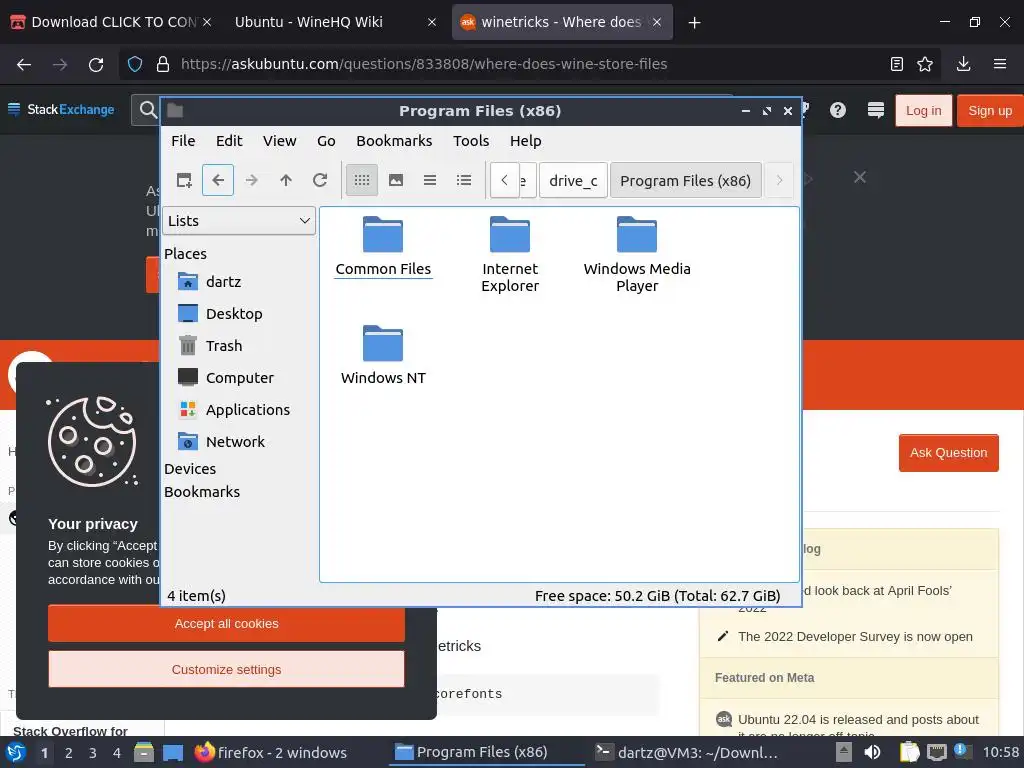This screenshot has width=1024, height=768.
Task: Open File menu in file manager
Action: [183, 141]
